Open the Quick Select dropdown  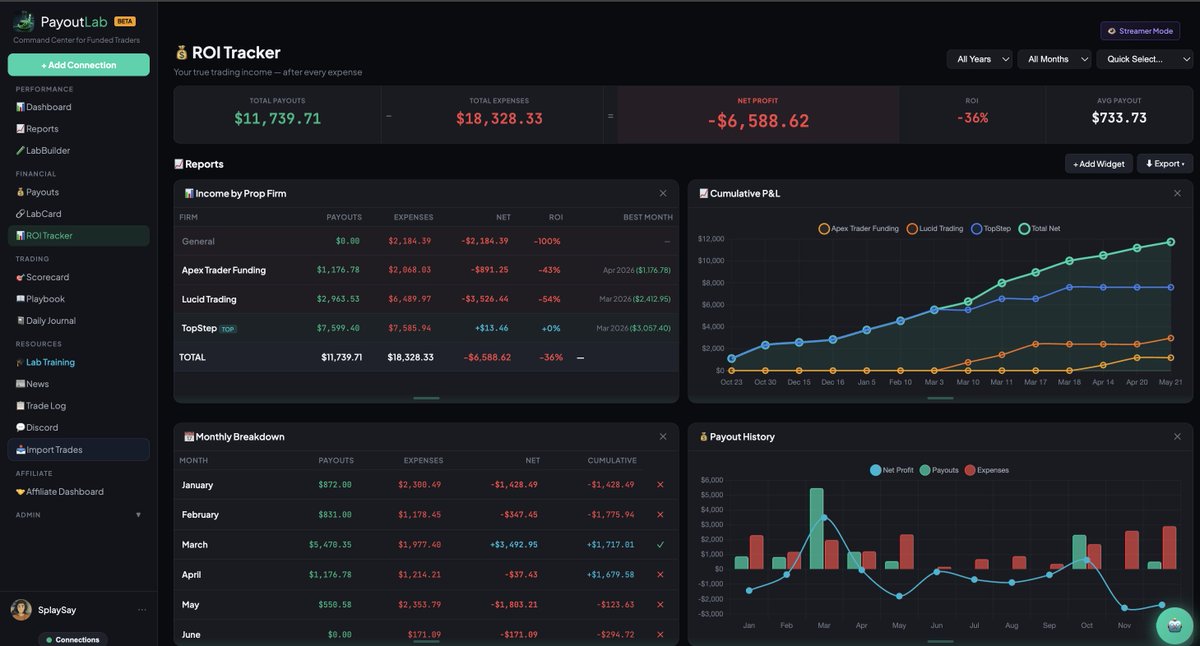1144,59
